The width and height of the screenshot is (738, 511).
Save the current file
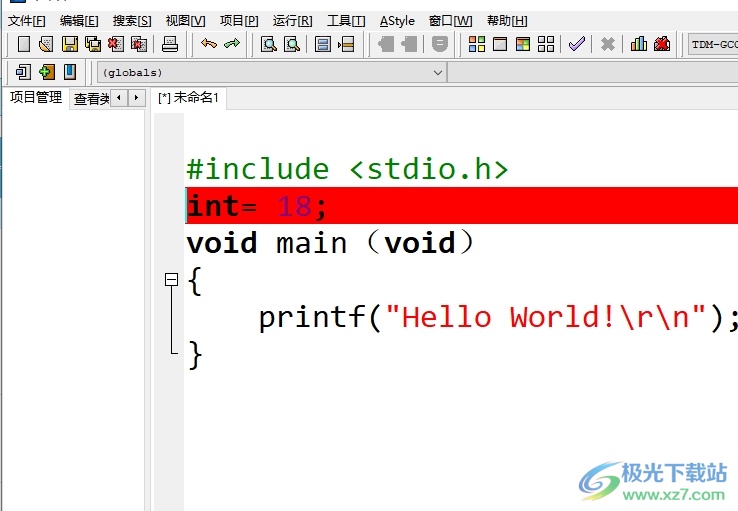click(70, 44)
